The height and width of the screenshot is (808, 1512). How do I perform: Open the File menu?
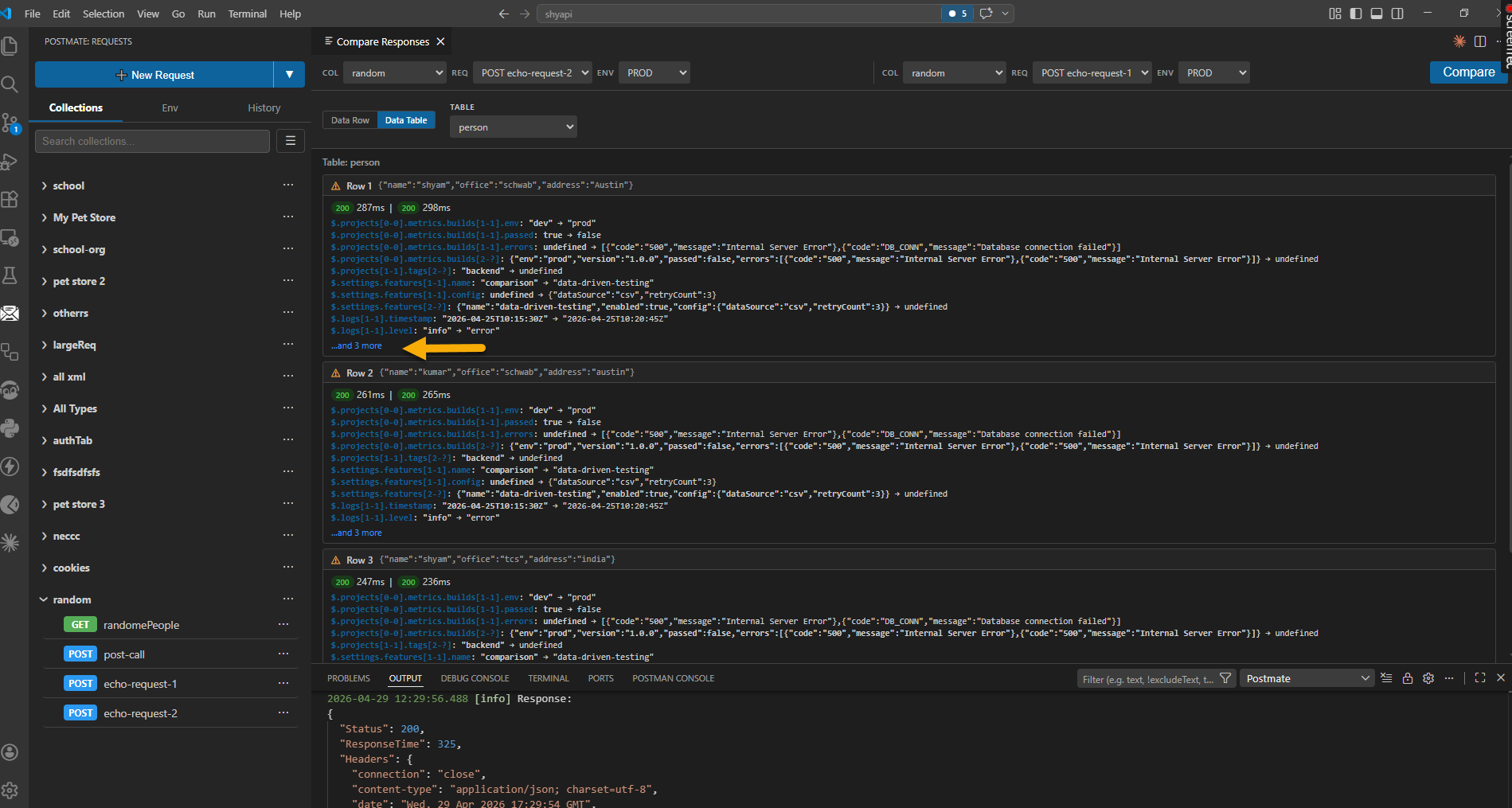33,14
